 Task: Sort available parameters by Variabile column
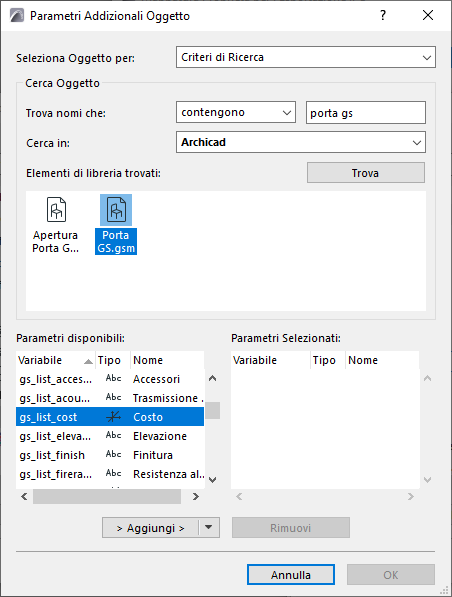(56, 360)
